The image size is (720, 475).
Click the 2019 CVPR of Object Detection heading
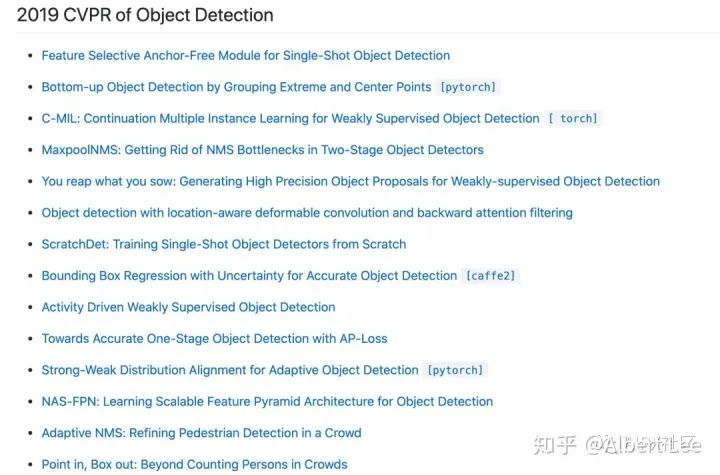[x=145, y=15]
